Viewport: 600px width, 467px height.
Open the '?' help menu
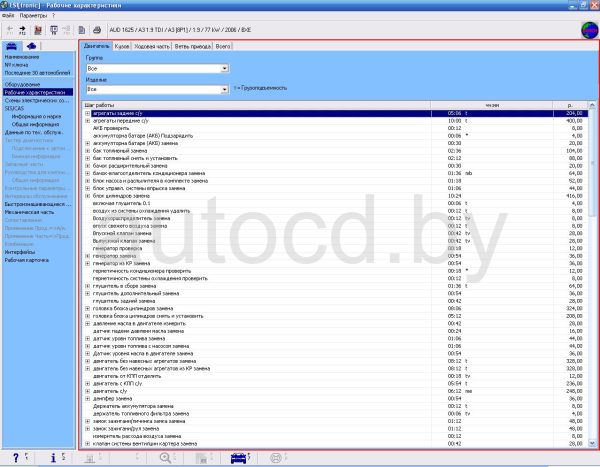[54, 16]
